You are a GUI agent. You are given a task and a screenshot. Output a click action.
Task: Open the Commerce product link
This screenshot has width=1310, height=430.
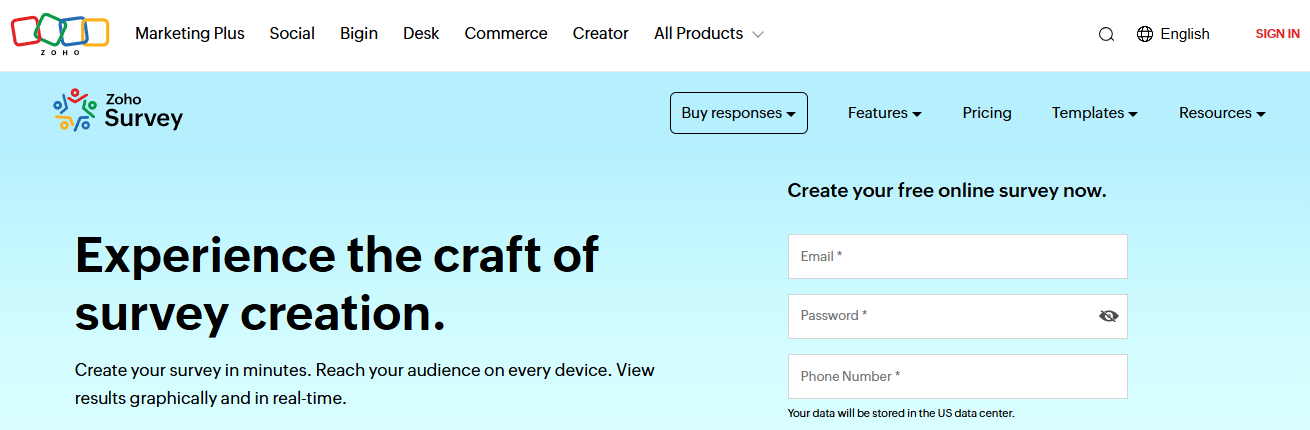click(506, 34)
